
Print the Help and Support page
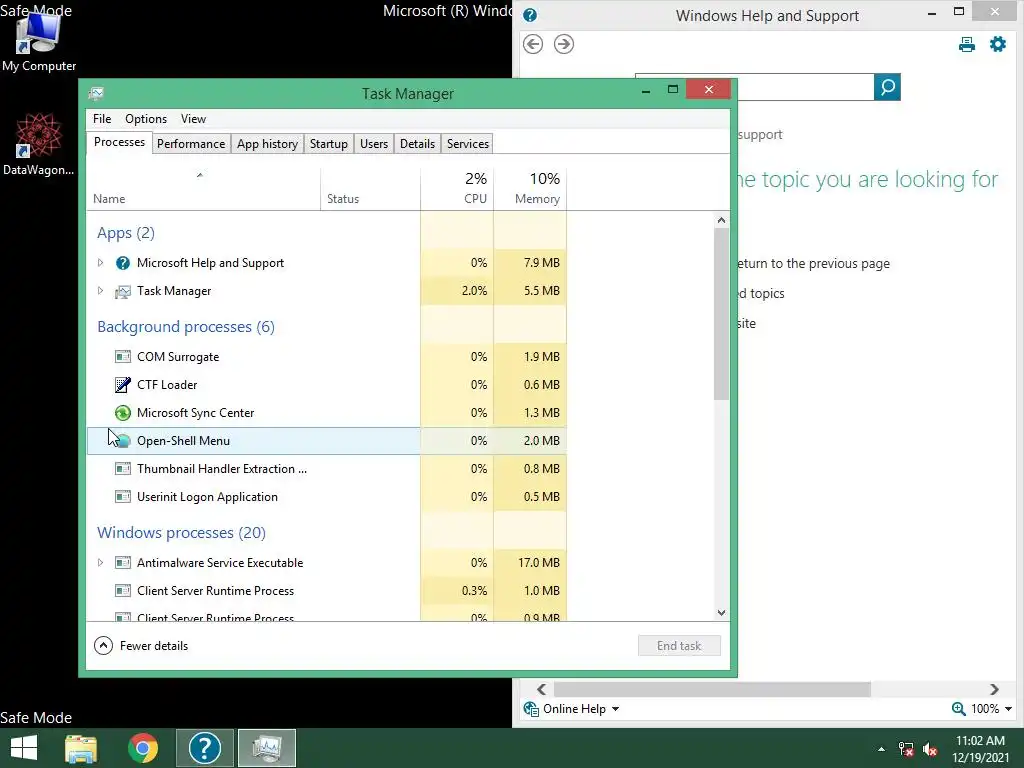[967, 44]
